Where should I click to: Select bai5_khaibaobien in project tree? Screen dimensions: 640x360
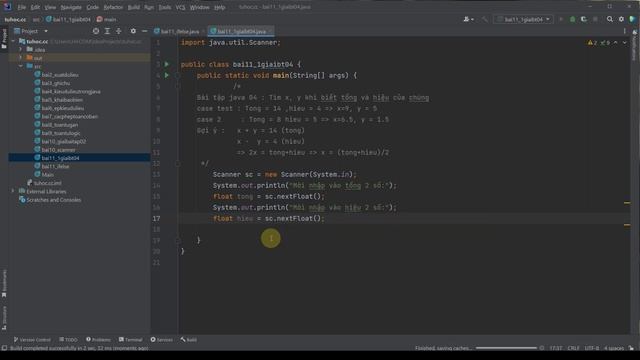click(x=62, y=100)
